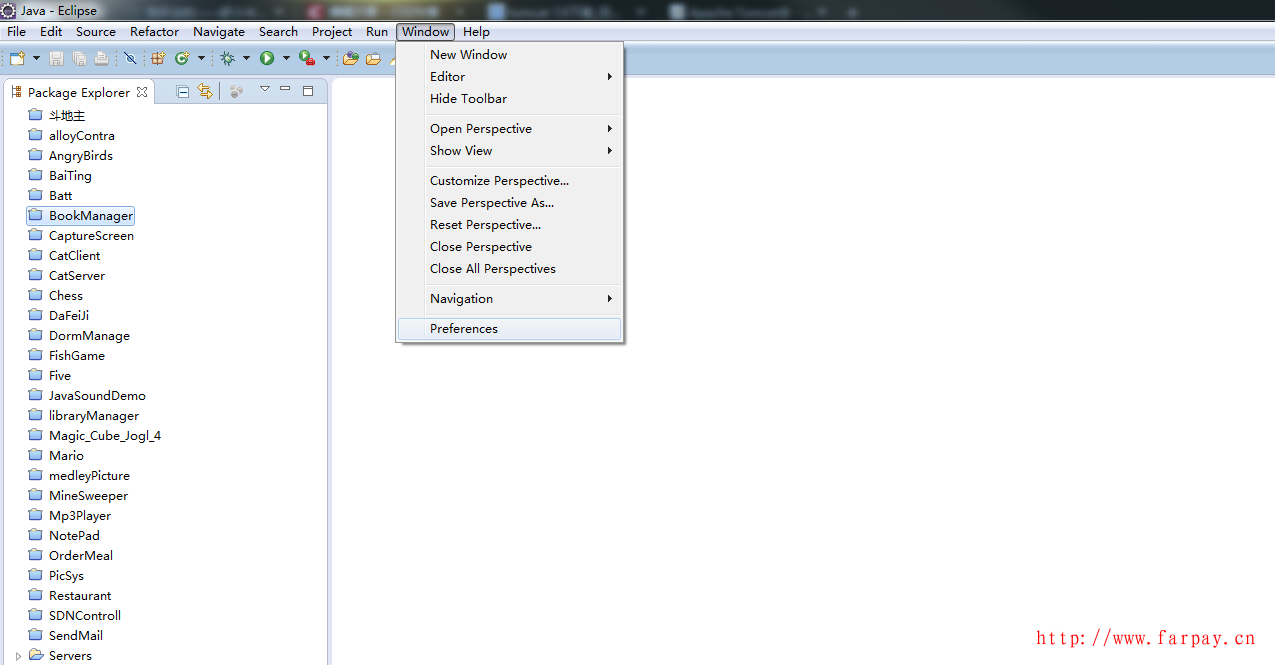Image resolution: width=1275 pixels, height=665 pixels.
Task: Expand the Servers project tree node
Action: click(x=18, y=656)
